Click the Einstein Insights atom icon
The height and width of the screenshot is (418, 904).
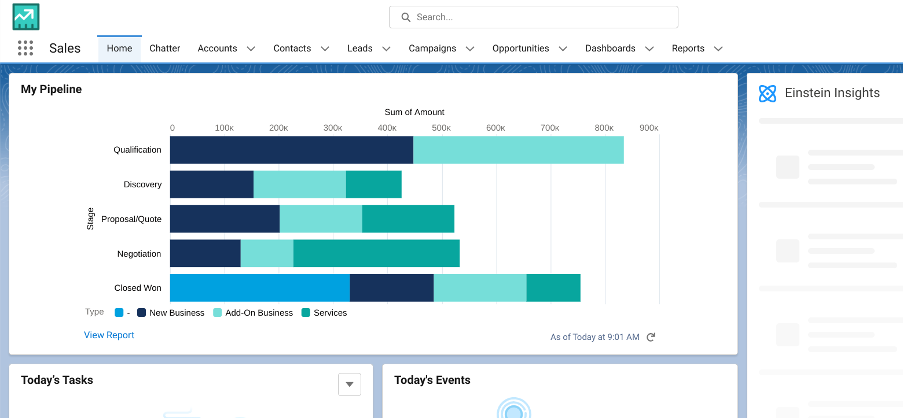pyautogui.click(x=767, y=93)
